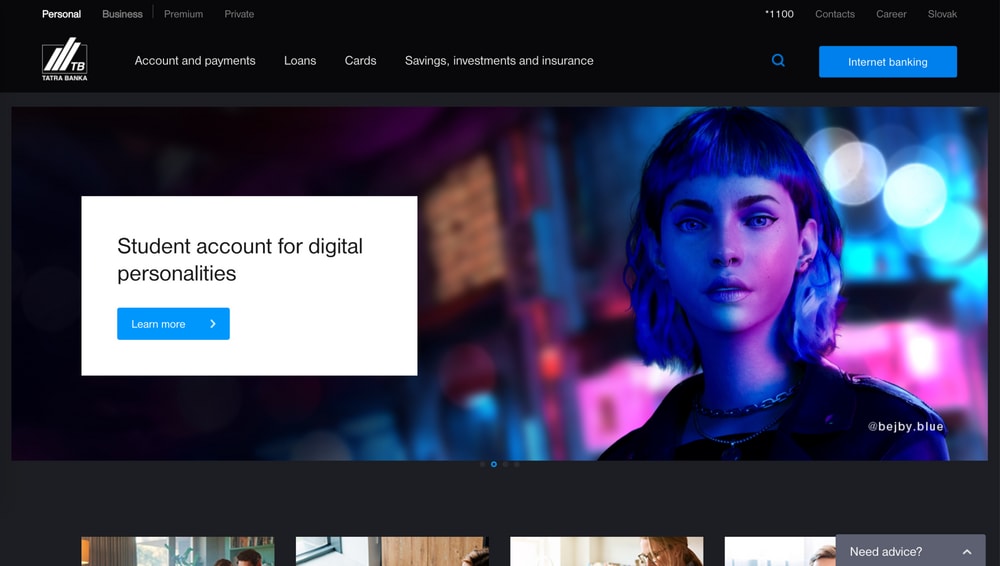Switch language to Slovak
The image size is (1000, 566).
pyautogui.click(x=942, y=14)
